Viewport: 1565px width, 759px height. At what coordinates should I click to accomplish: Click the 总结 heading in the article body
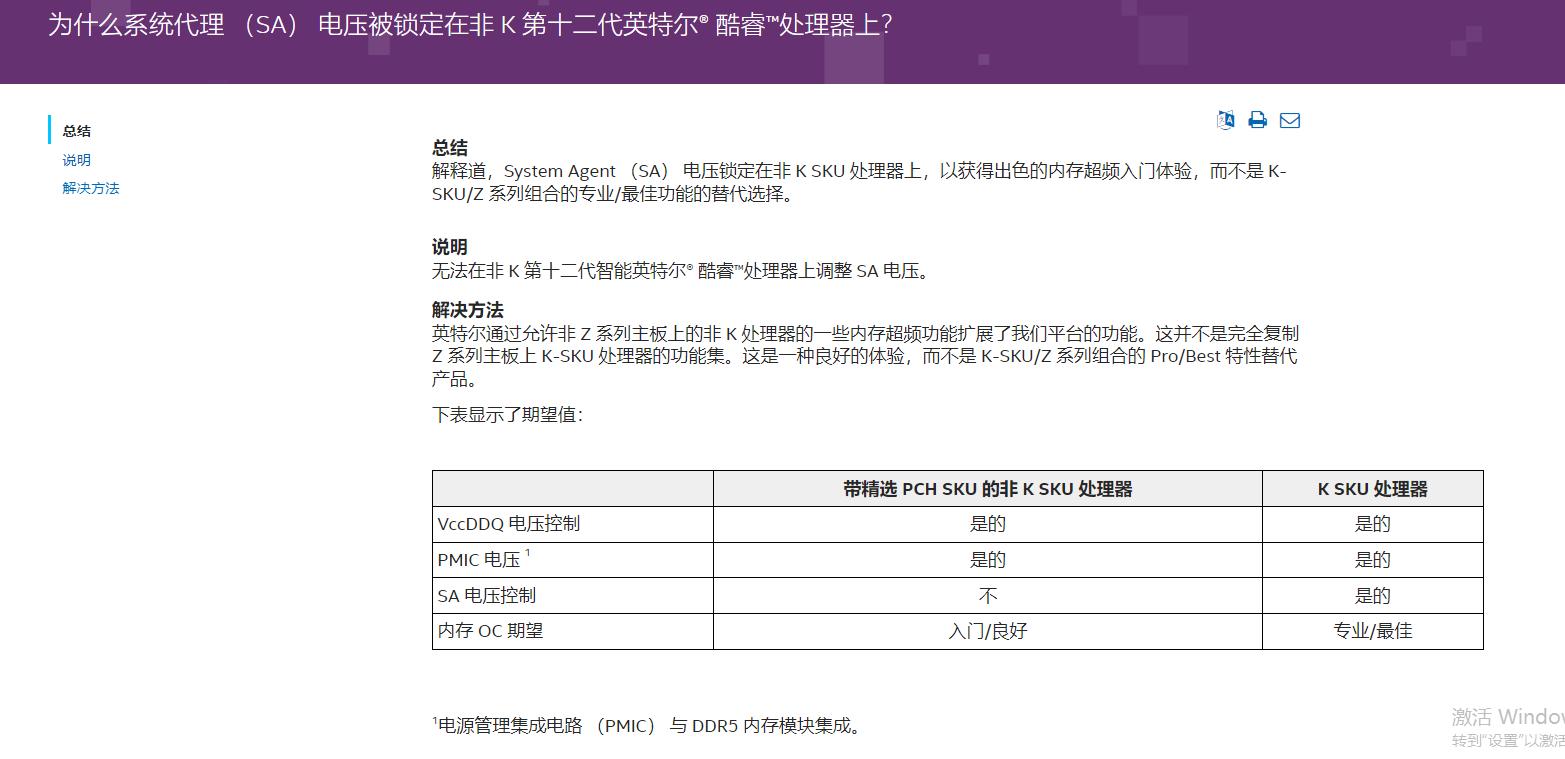(x=449, y=148)
